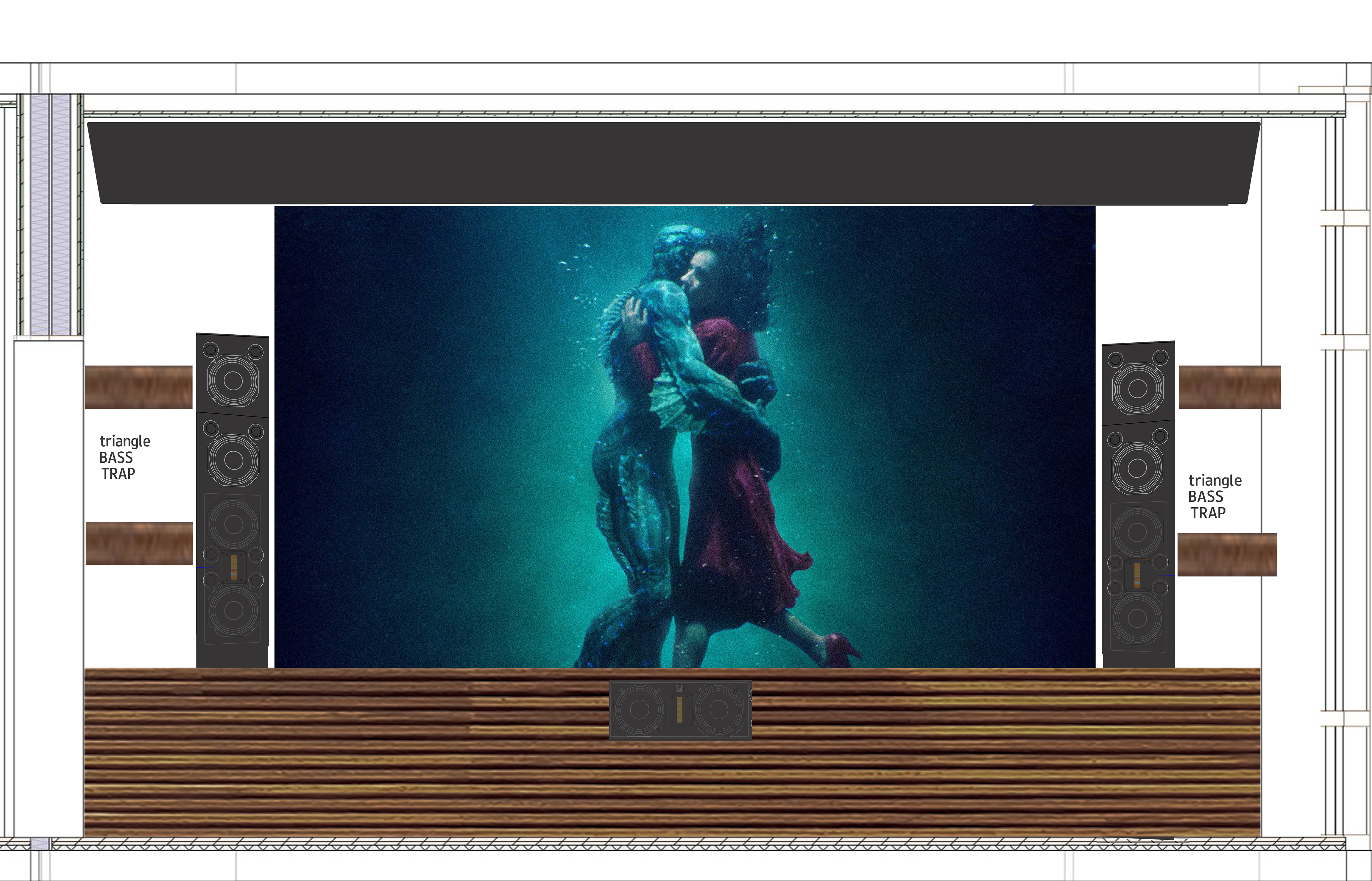Viewport: 1372px width, 881px height.
Task: Select the right tower speaker's top woofer
Action: (x=1137, y=389)
